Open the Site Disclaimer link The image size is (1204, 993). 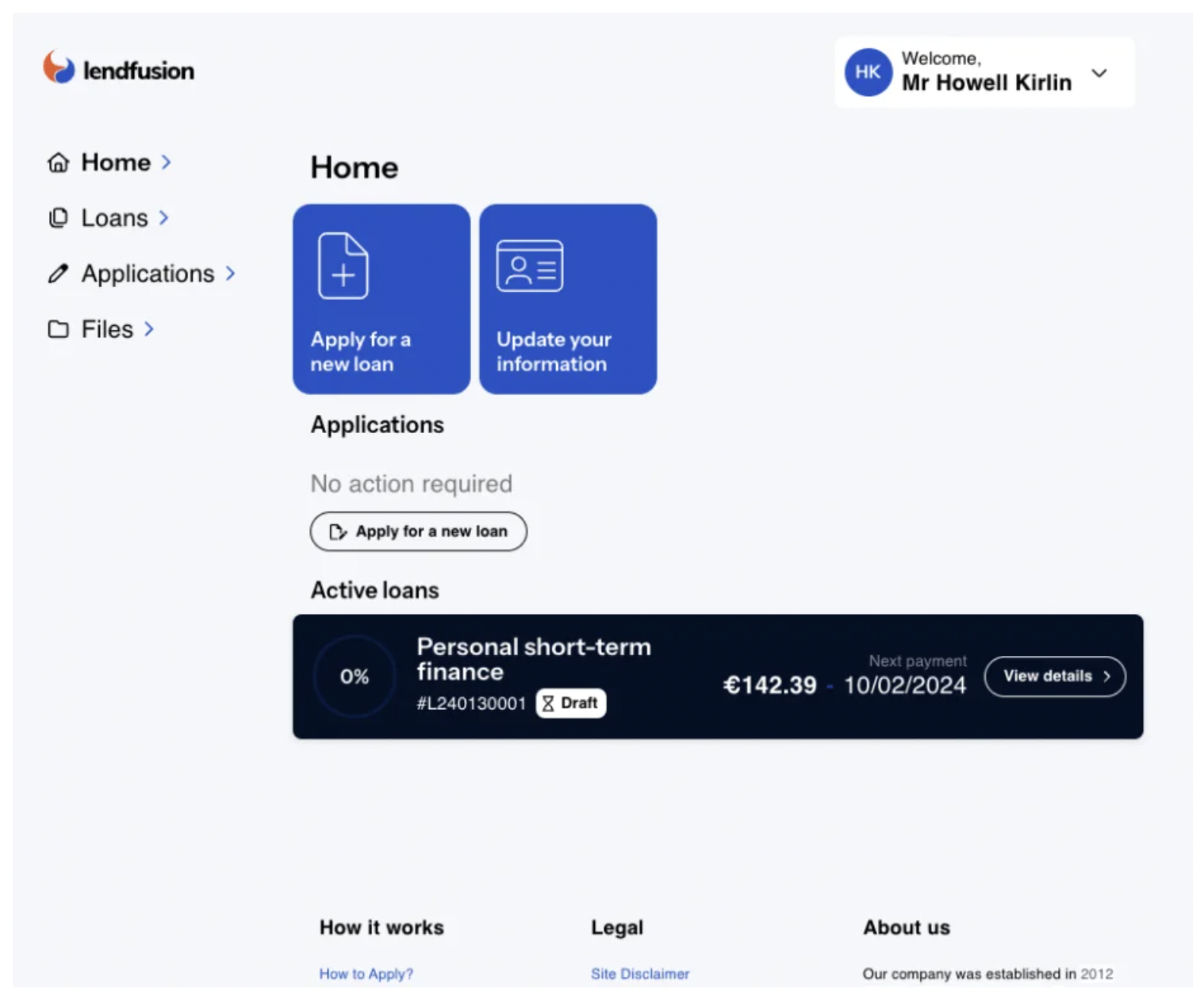pos(639,973)
